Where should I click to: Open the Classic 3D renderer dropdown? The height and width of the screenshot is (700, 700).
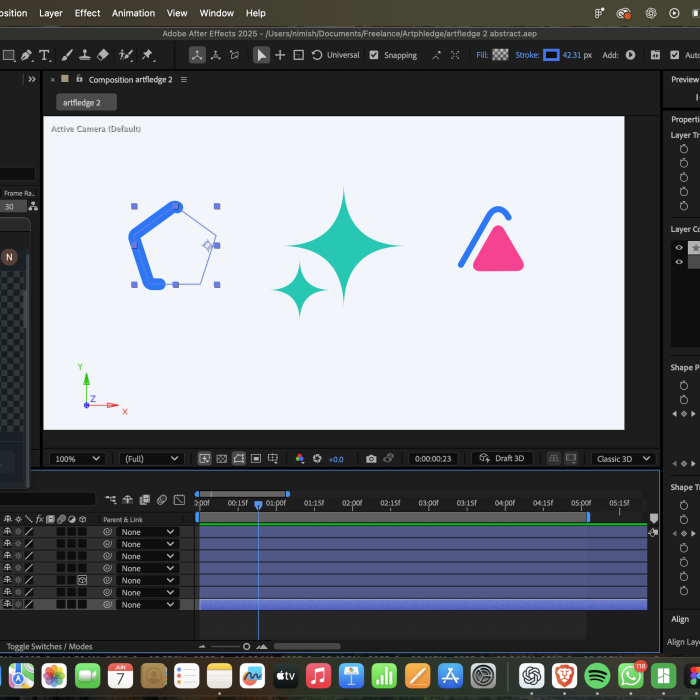pos(622,459)
